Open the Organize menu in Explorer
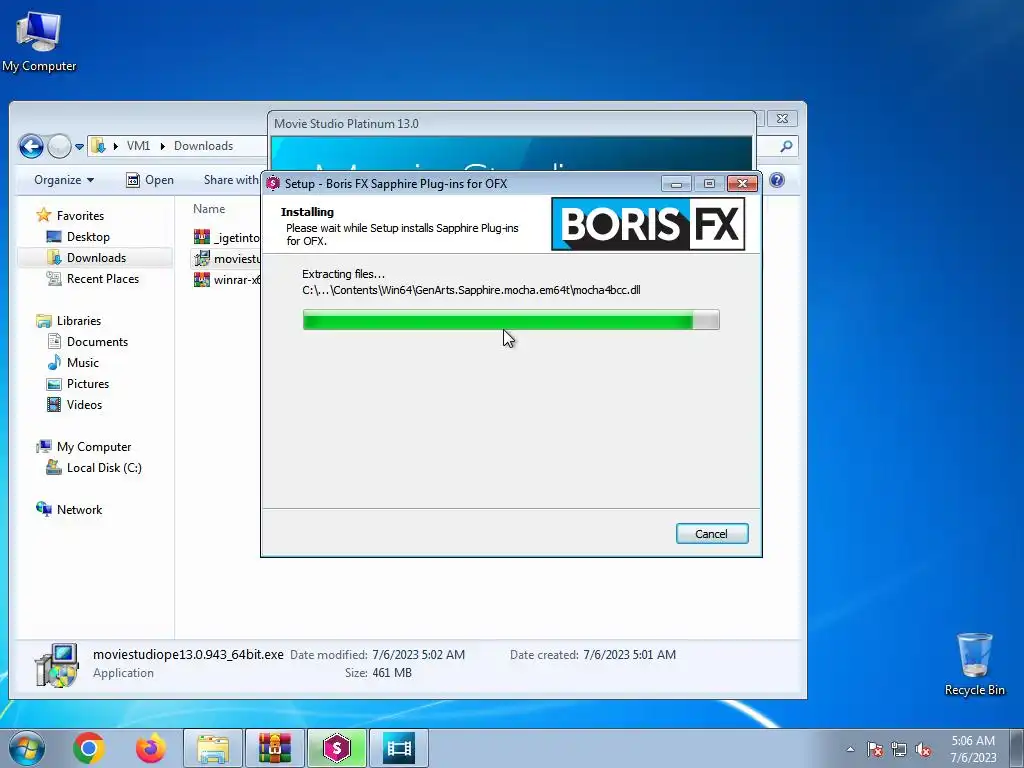Screen dimensions: 1024x768 coord(64,180)
